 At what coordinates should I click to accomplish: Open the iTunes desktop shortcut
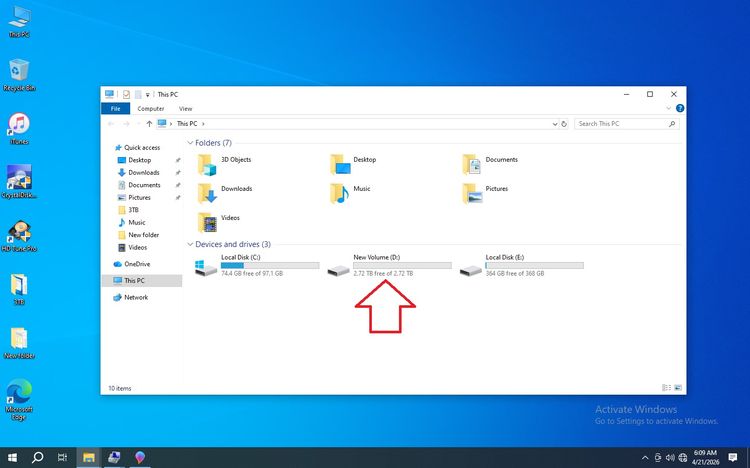pos(19,128)
